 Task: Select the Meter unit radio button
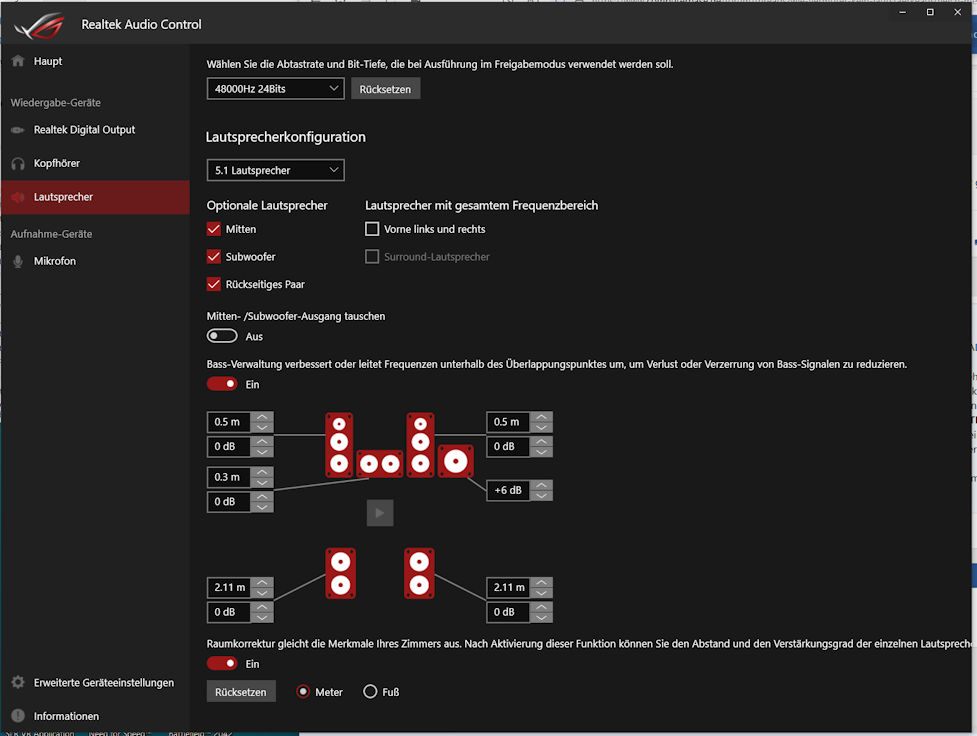[x=303, y=692]
